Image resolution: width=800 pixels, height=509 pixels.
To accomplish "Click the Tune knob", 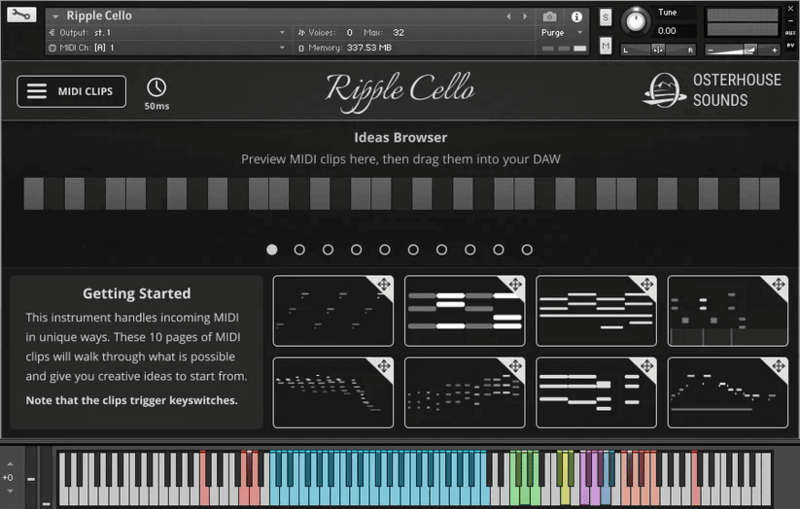I will click(x=636, y=21).
